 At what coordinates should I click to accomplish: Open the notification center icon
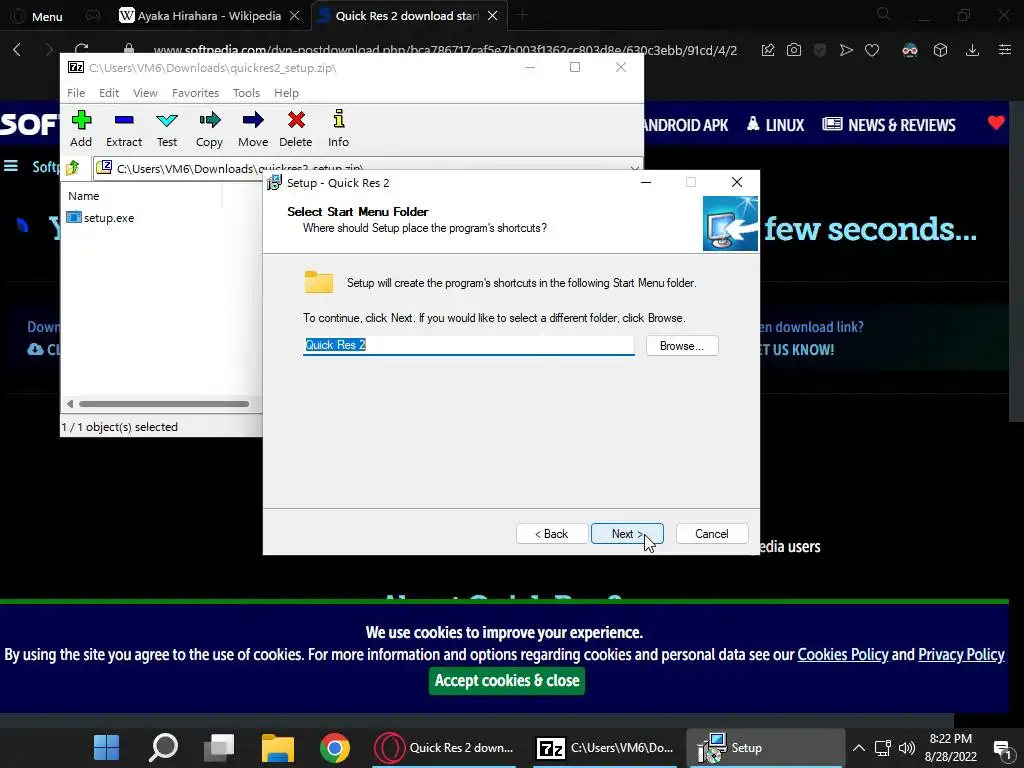1002,748
